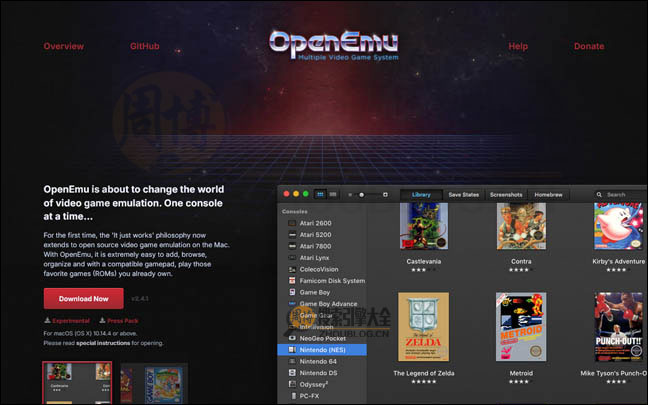Click the Metroid title text
The height and width of the screenshot is (405, 648).
(521, 373)
